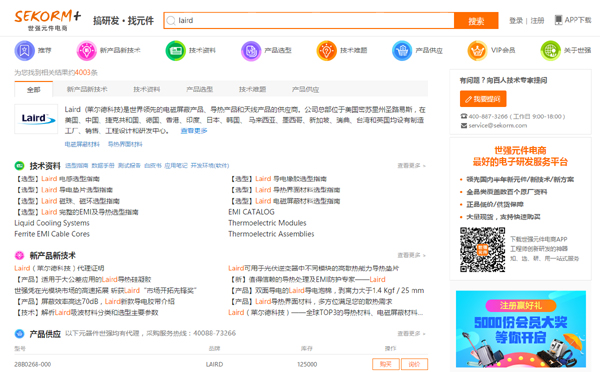Click the SEKORM+ logo

coord(47,20)
